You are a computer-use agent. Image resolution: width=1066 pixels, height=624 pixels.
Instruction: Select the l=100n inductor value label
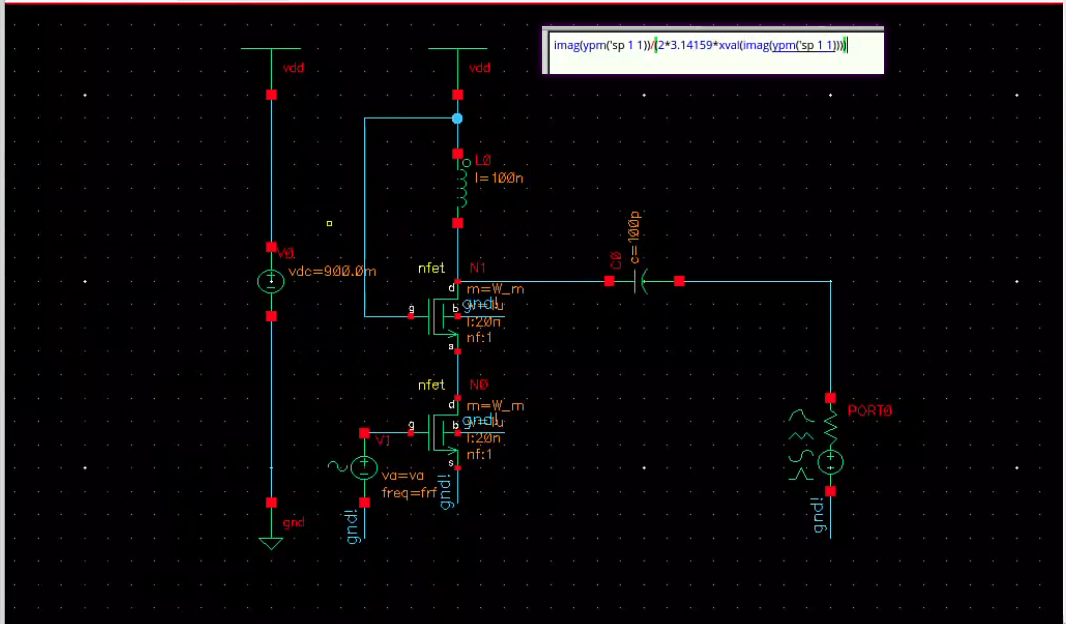(499, 178)
